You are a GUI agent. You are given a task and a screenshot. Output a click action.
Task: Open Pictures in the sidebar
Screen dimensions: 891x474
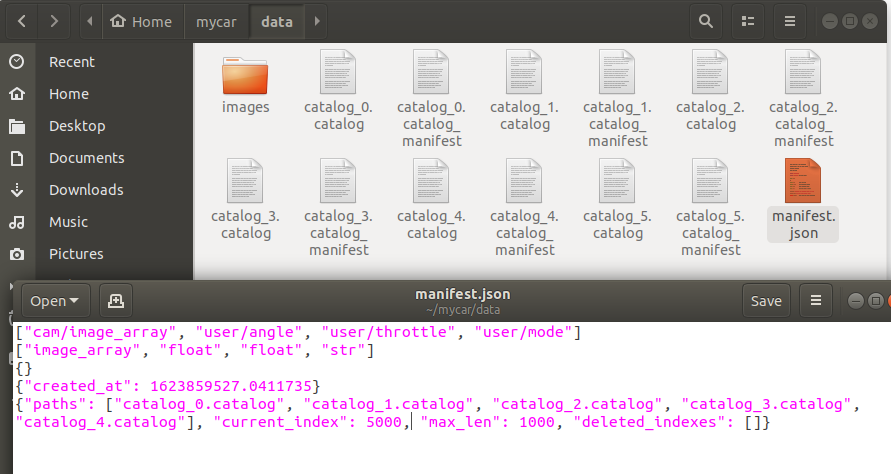[x=76, y=253]
